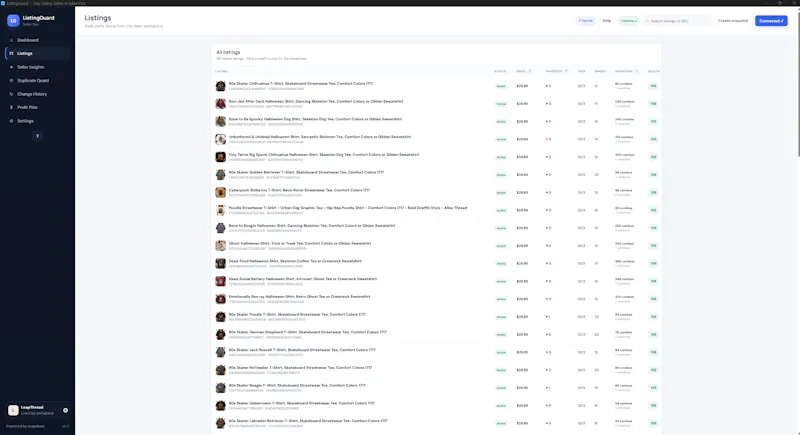Open health score for Cyberpunk Shiba Inu T-Shirt

(x=654, y=192)
